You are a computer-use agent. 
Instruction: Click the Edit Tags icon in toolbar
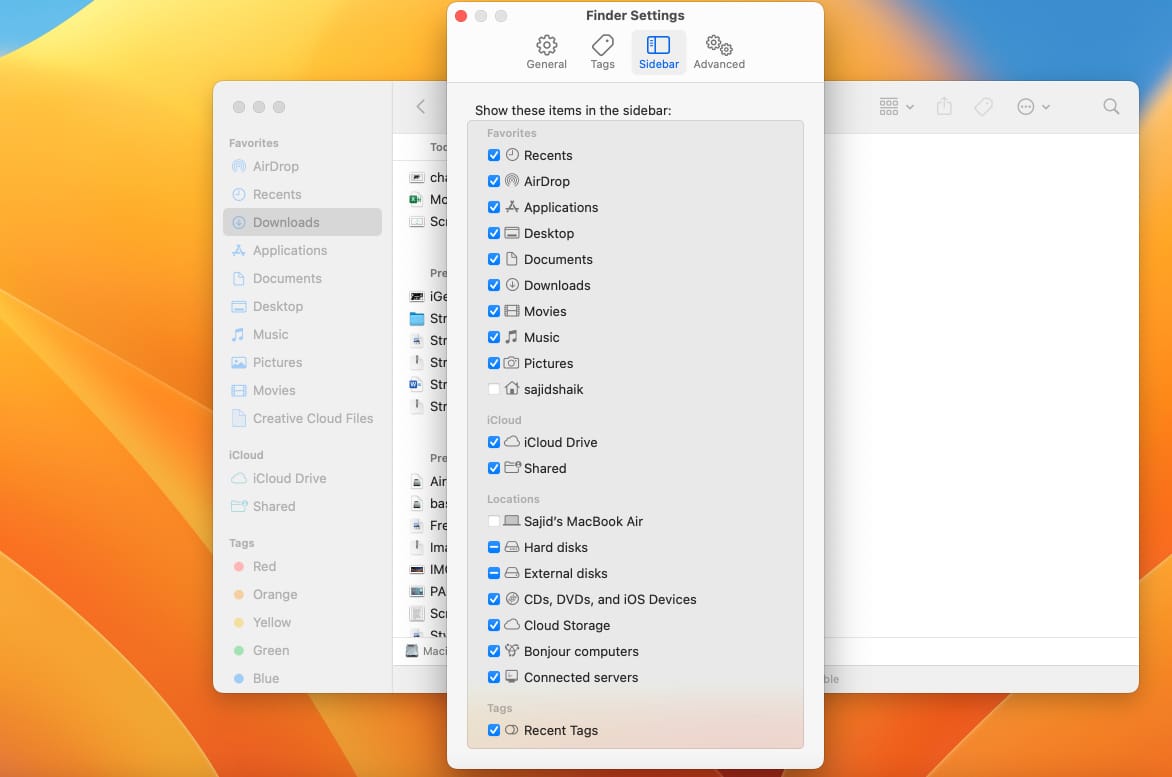pos(983,107)
